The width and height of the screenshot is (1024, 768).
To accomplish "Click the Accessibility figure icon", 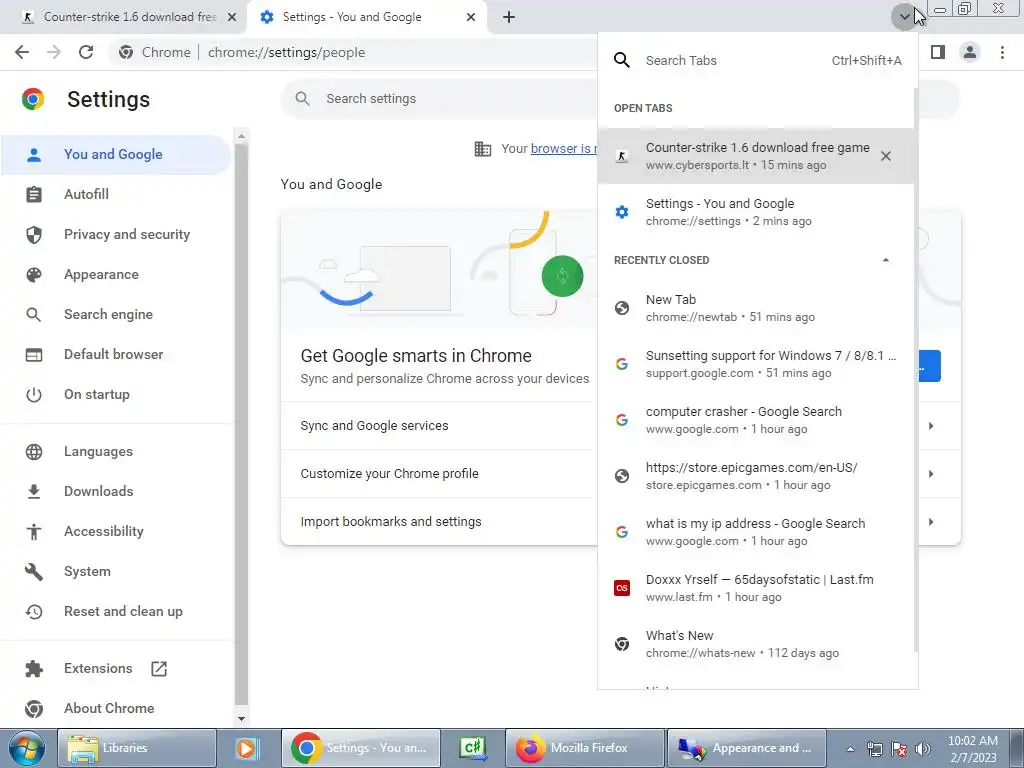I will pos(33,532).
